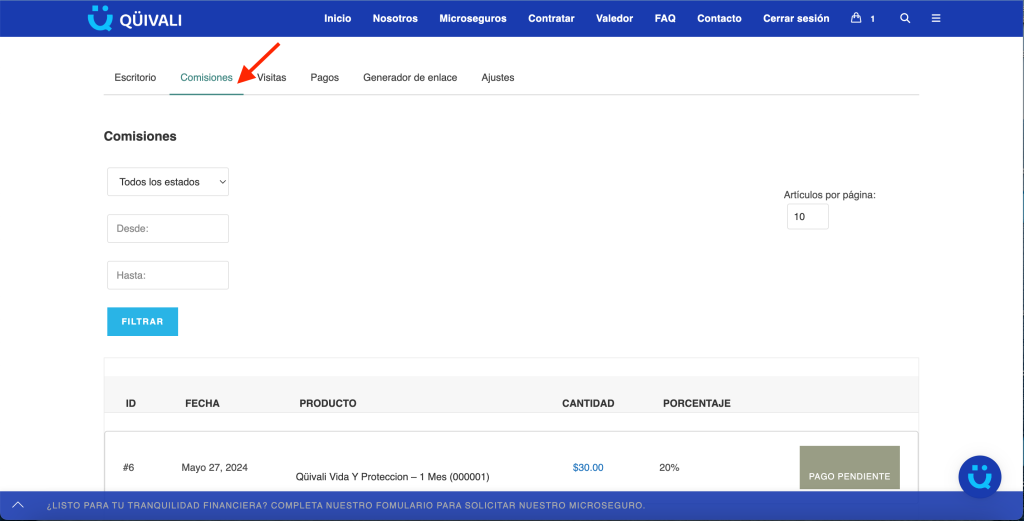Switch to the Visitas tab
The image size is (1024, 521).
coord(272,77)
